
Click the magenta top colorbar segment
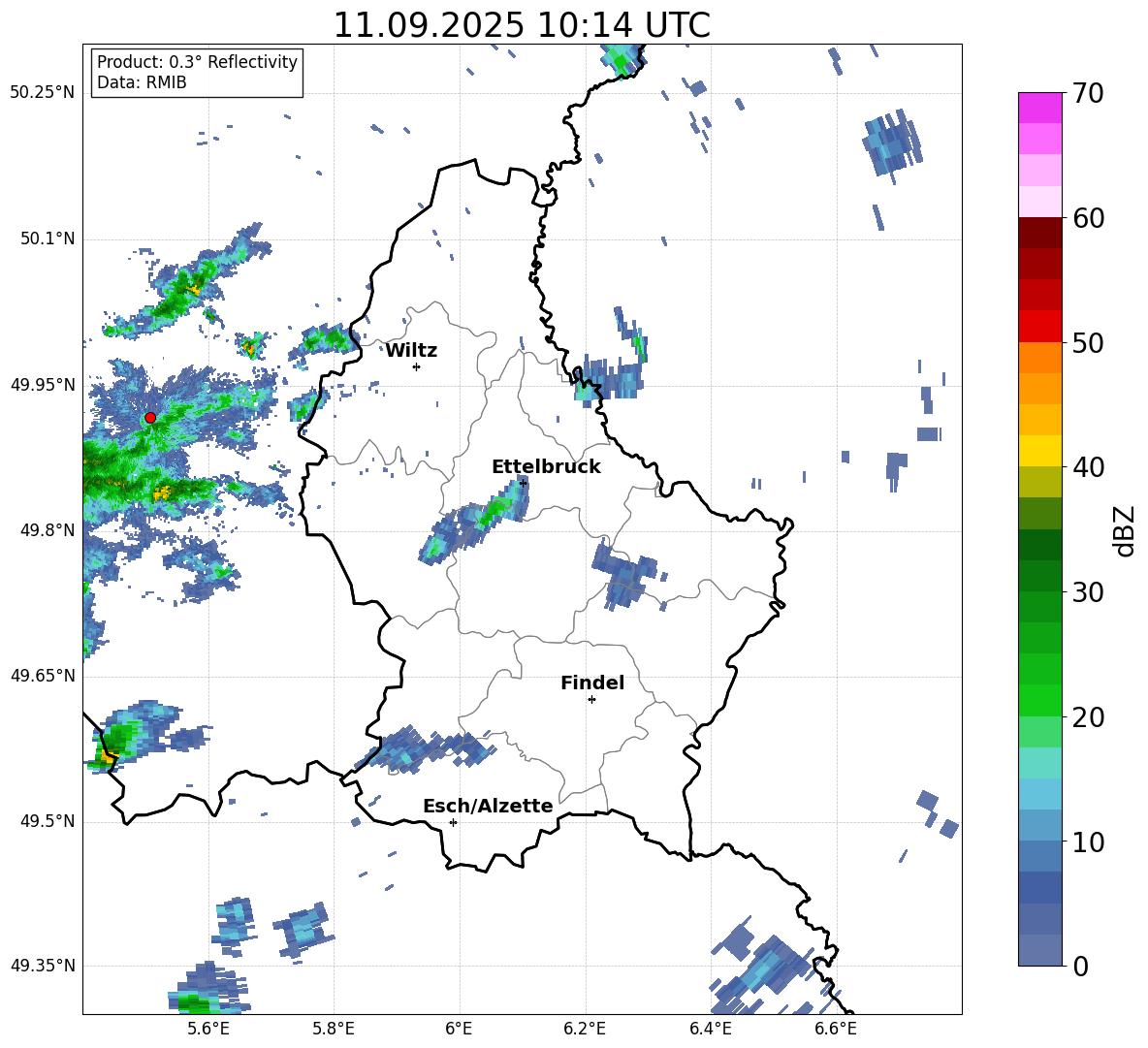(1039, 108)
